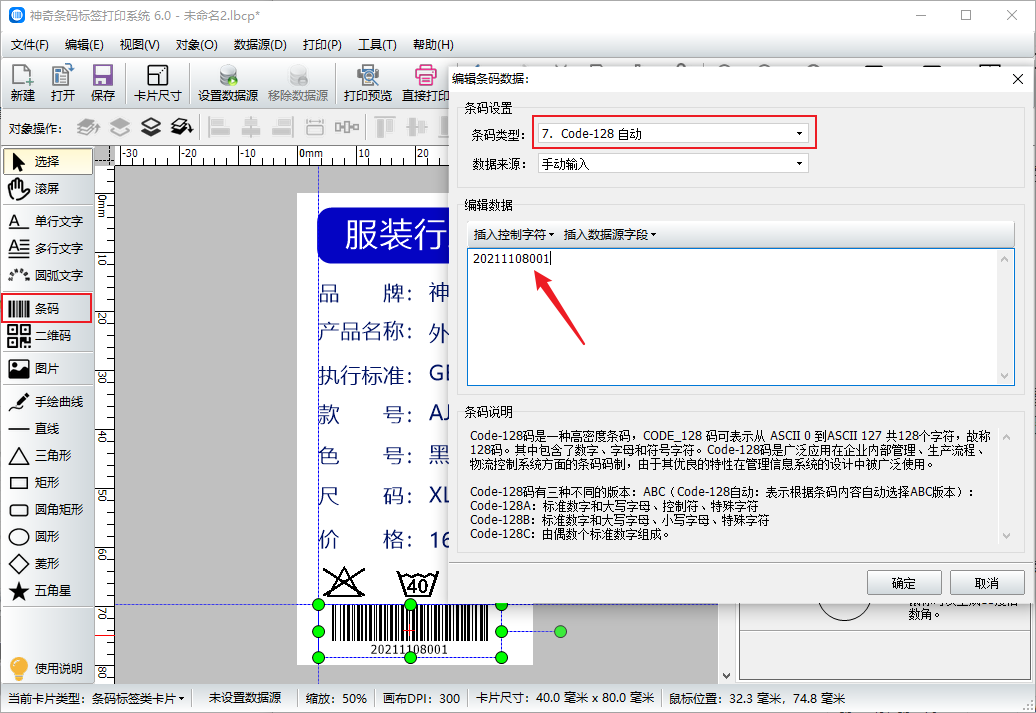The width and height of the screenshot is (1036, 713).
Task: Open the 编辑(E) menu
Action: (x=84, y=45)
